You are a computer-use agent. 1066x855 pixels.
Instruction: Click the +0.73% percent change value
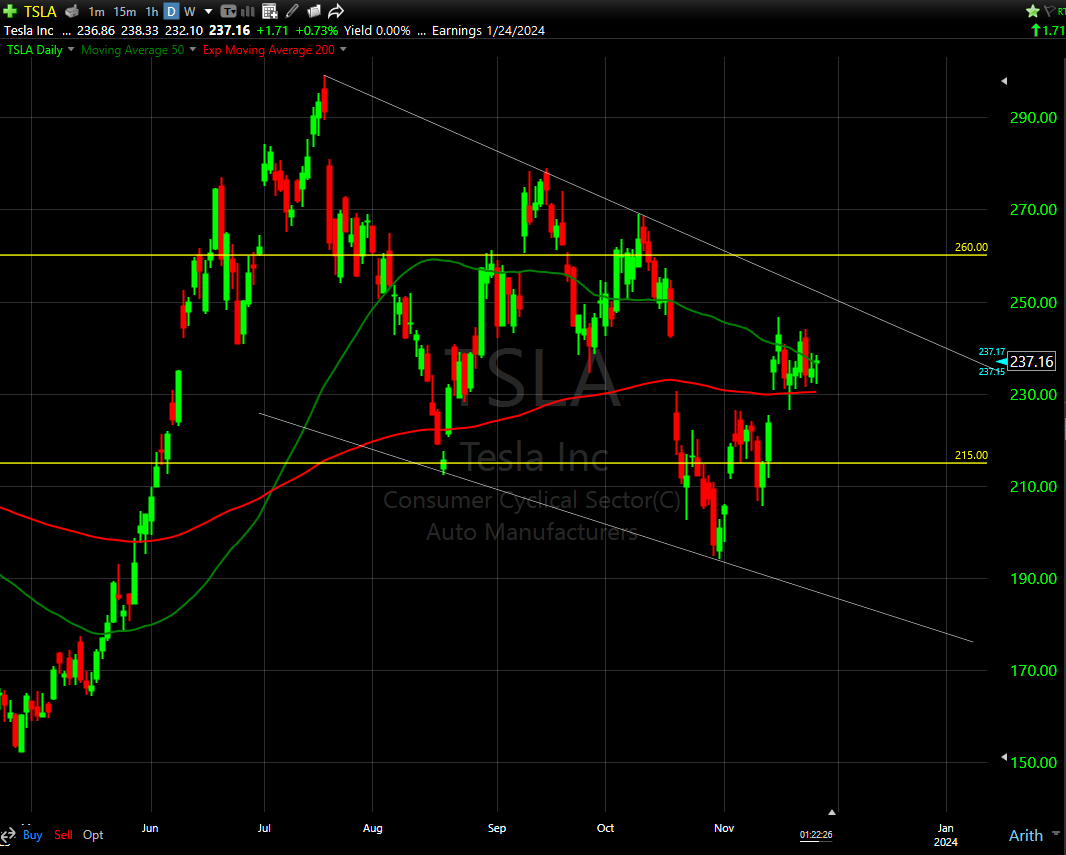click(316, 31)
